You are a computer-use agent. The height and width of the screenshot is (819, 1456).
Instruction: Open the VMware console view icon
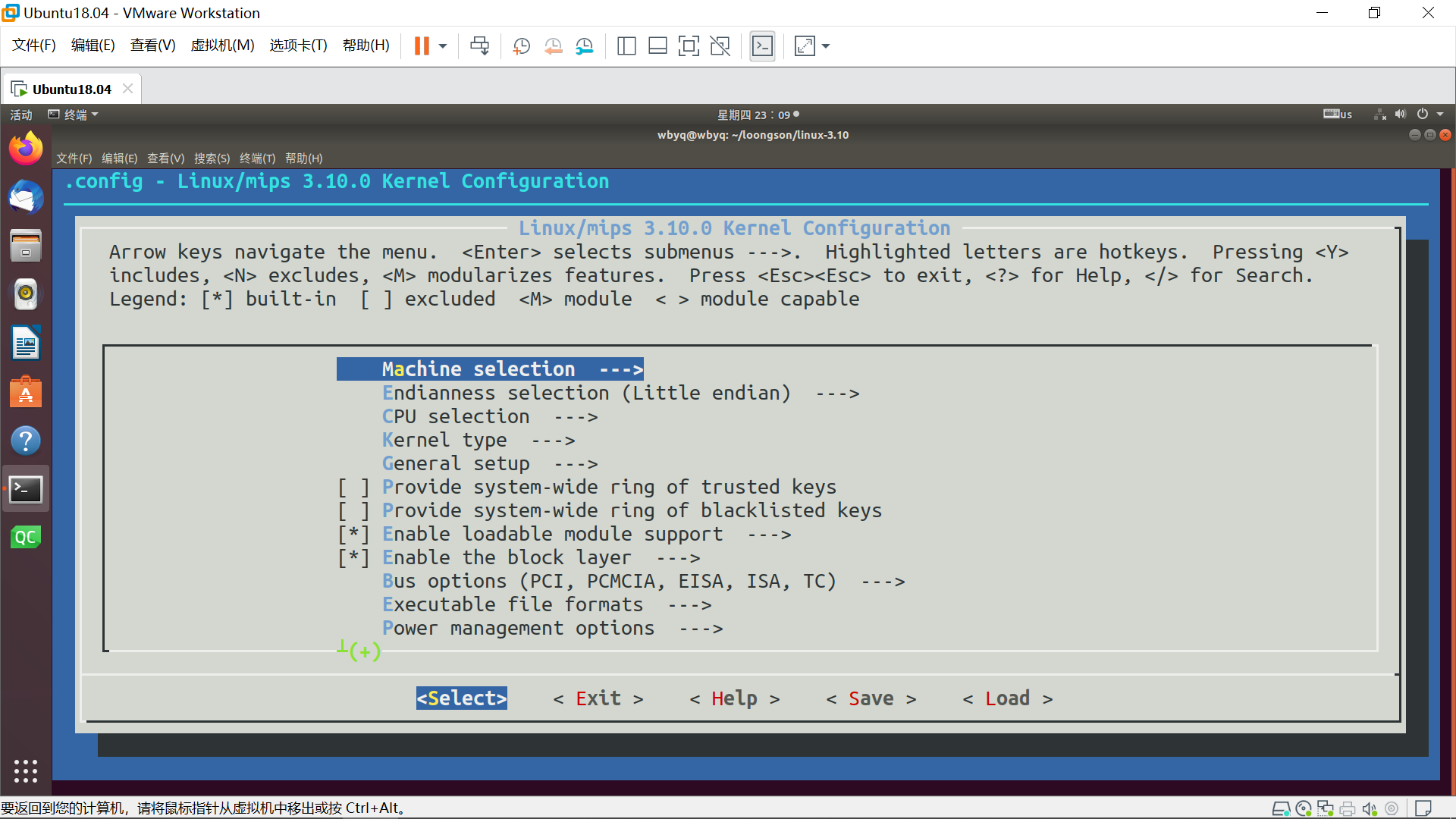[x=762, y=46]
